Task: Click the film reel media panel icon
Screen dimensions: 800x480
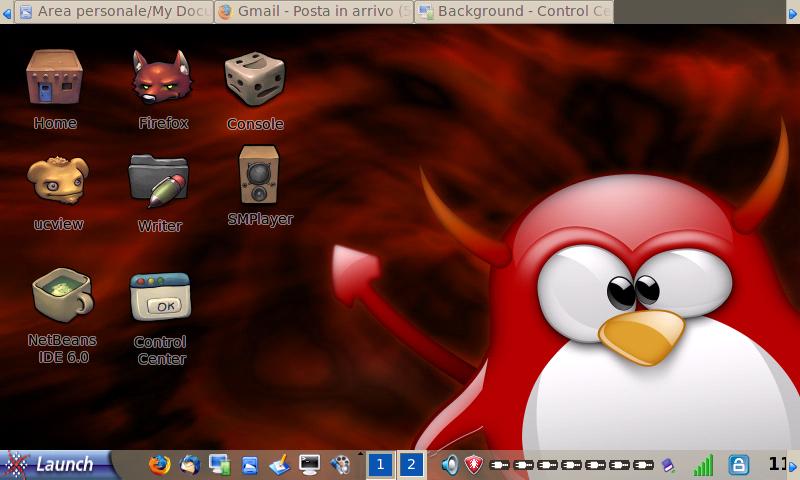Action: 340,465
